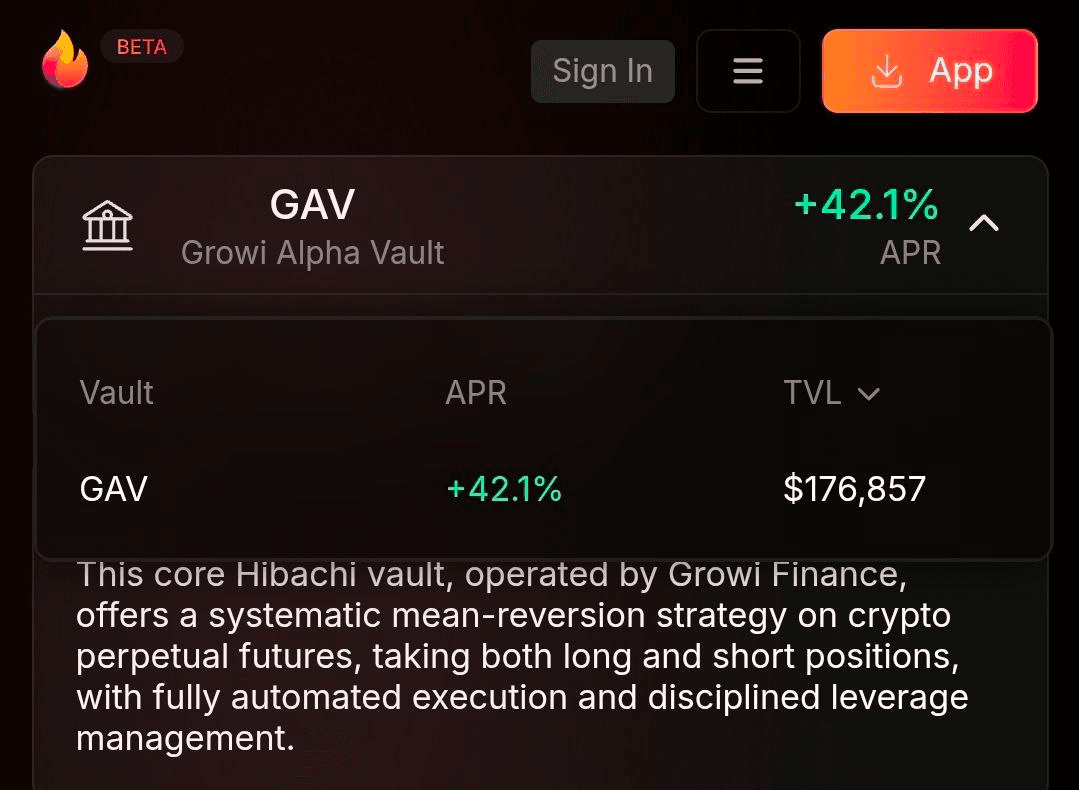The image size is (1079, 790).
Task: Click the green +42.1% table cell
Action: (x=504, y=489)
